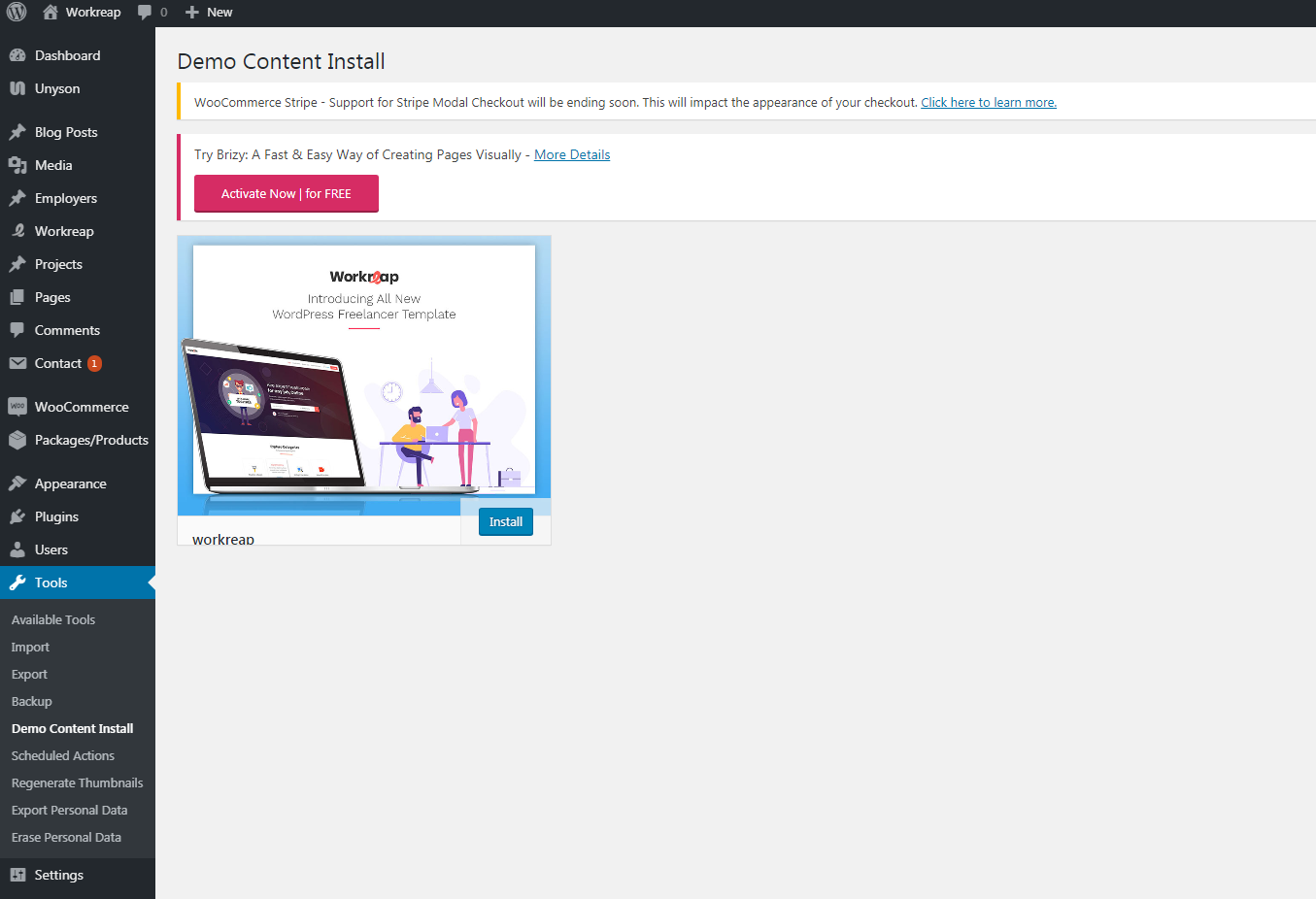Select the Import submenu item
This screenshot has height=899, width=1316.
tap(30, 647)
